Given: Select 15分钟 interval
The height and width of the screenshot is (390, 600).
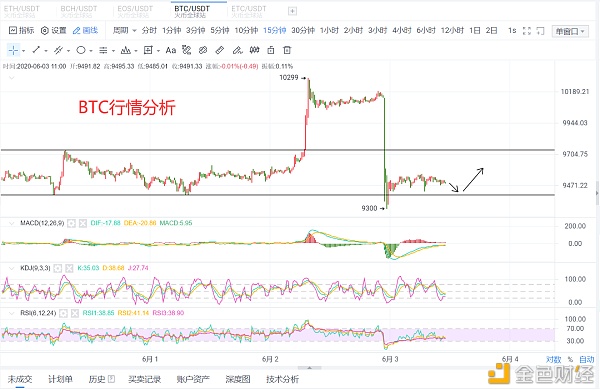Looking at the screenshot, I should click(275, 31).
